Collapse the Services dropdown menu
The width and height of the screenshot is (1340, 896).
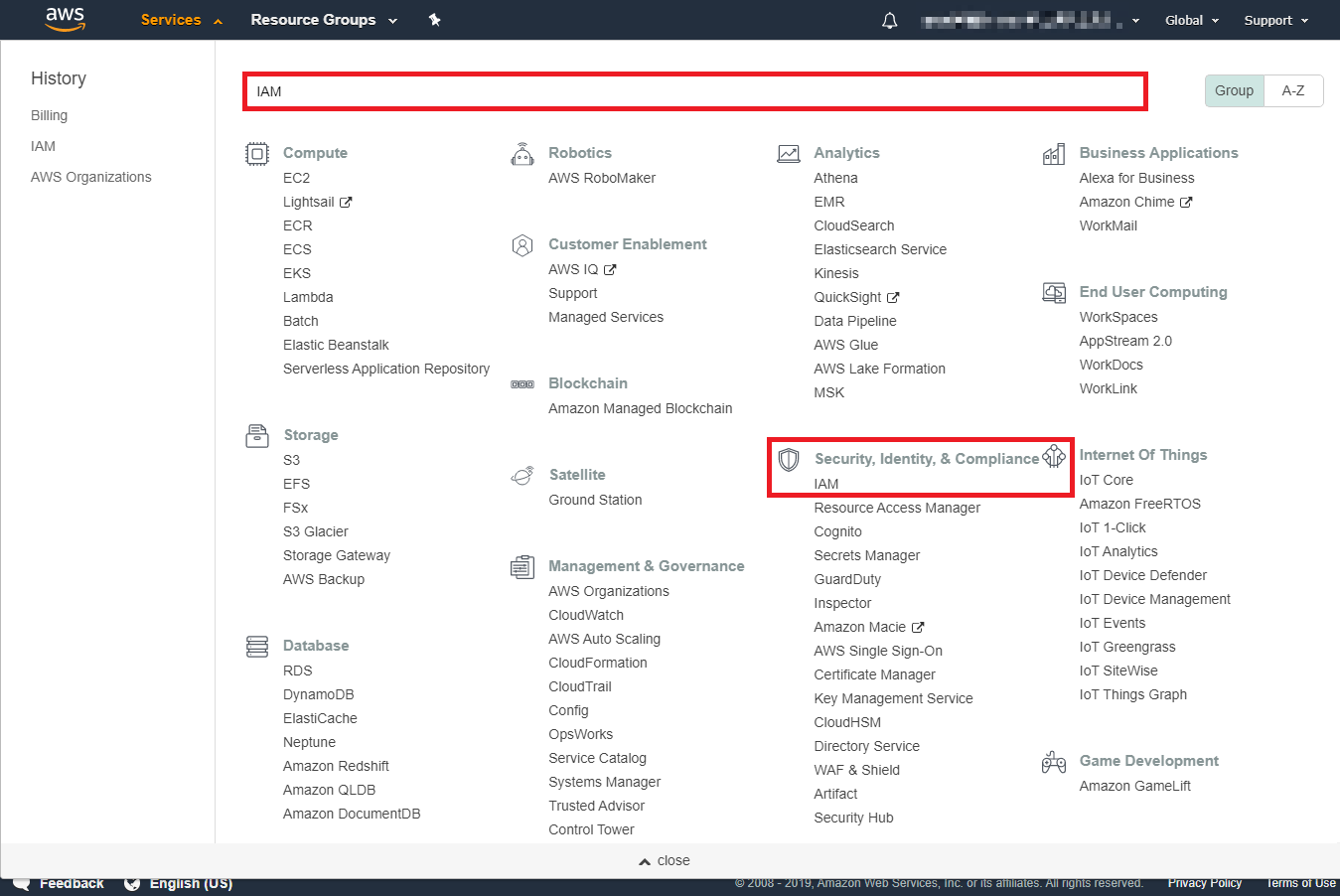tap(182, 20)
